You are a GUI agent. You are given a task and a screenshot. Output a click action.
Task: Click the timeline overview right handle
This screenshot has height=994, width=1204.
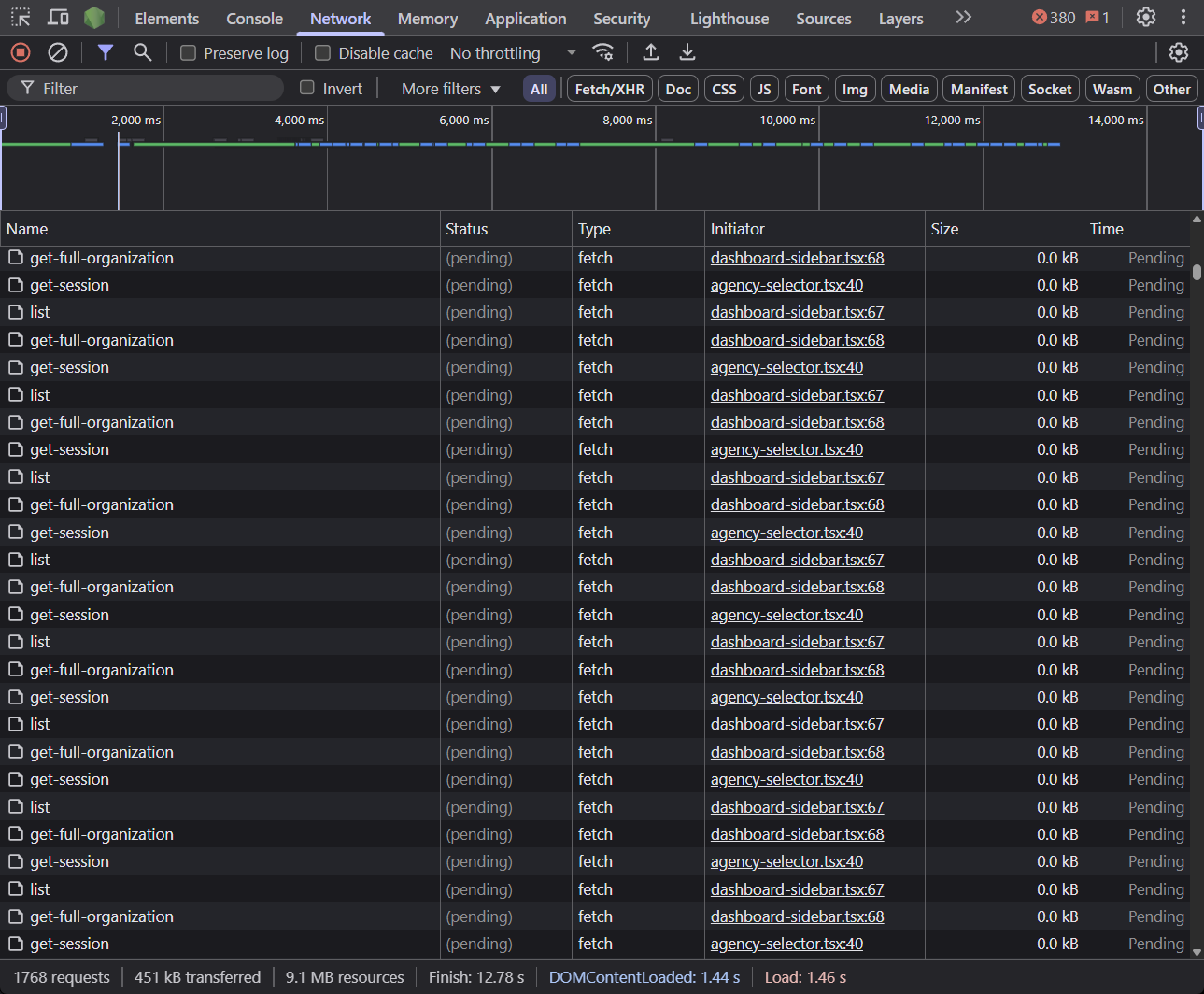pos(1200,118)
